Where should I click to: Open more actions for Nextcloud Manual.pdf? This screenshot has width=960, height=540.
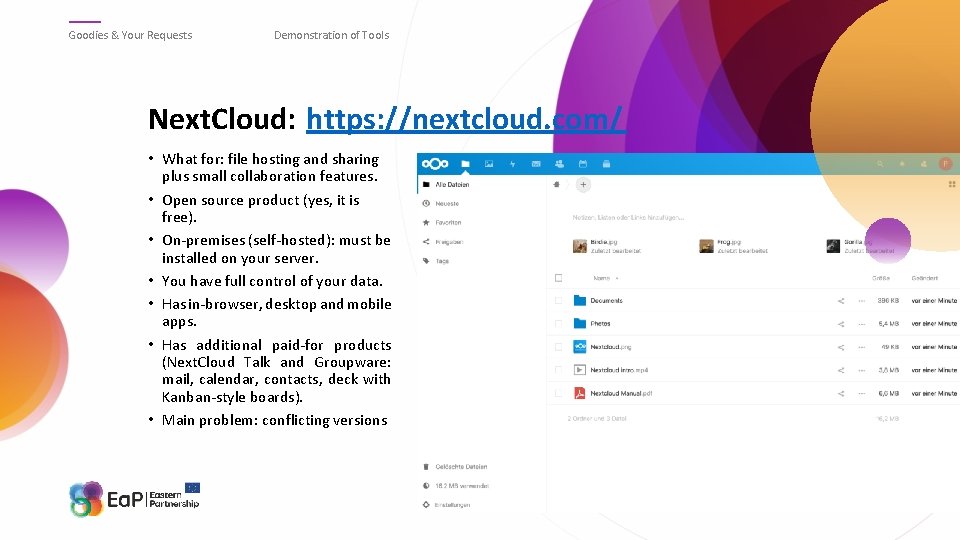click(x=861, y=394)
